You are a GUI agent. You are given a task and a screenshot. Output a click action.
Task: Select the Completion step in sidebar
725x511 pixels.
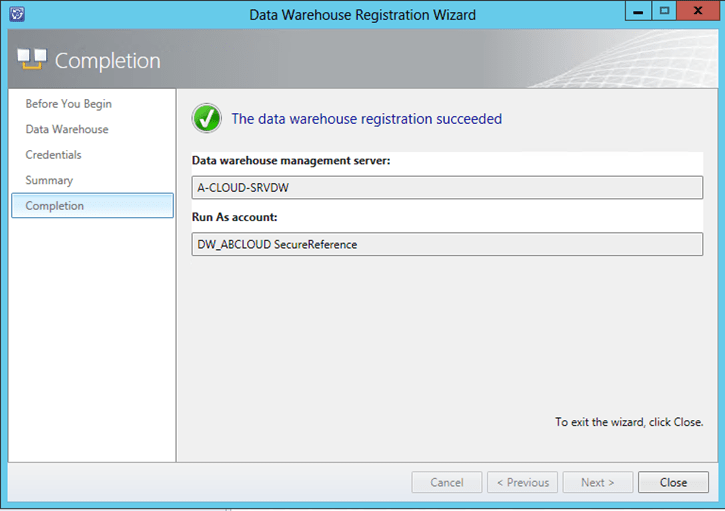point(55,206)
